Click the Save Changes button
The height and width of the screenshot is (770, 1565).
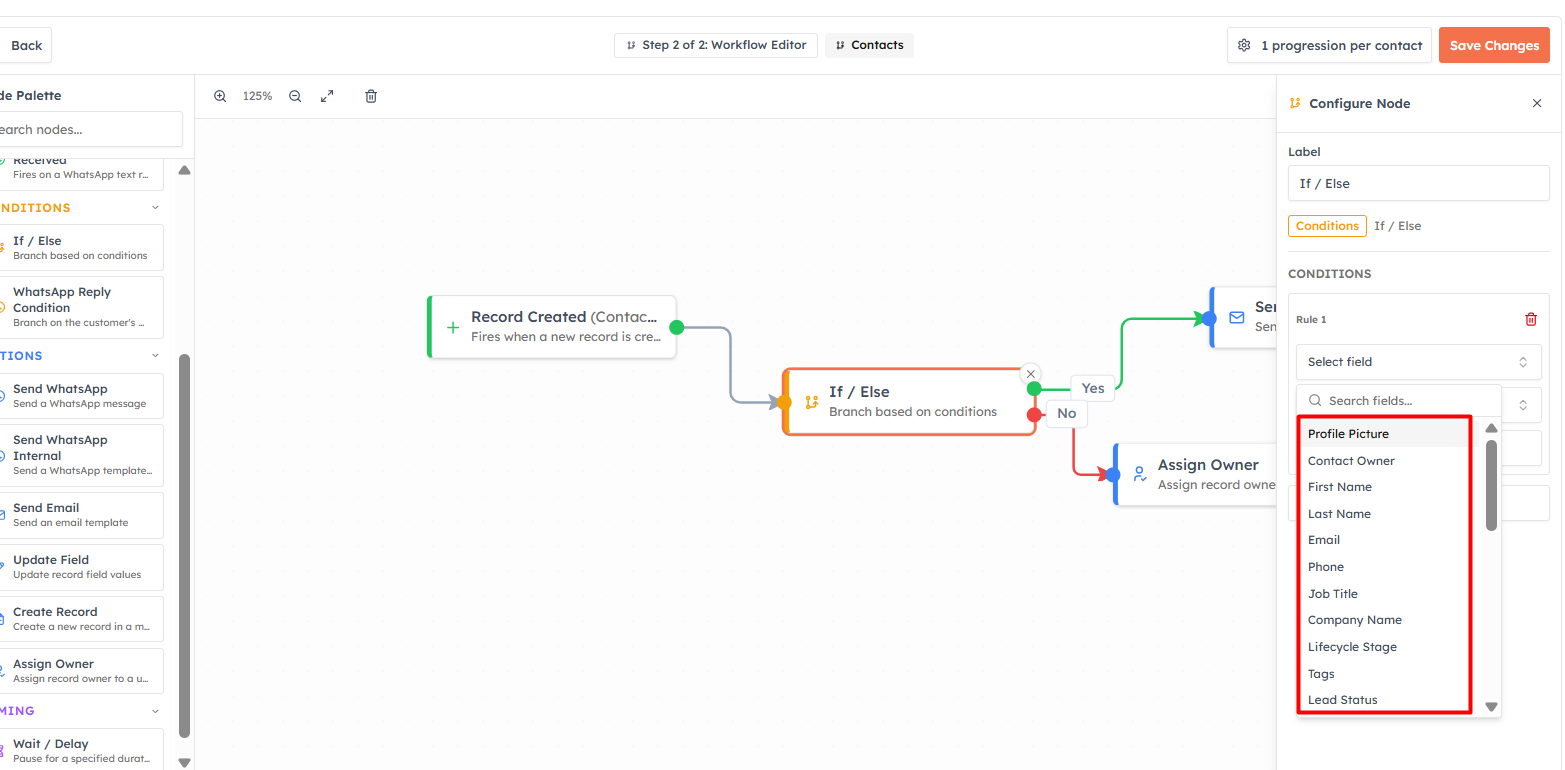coord(1494,45)
